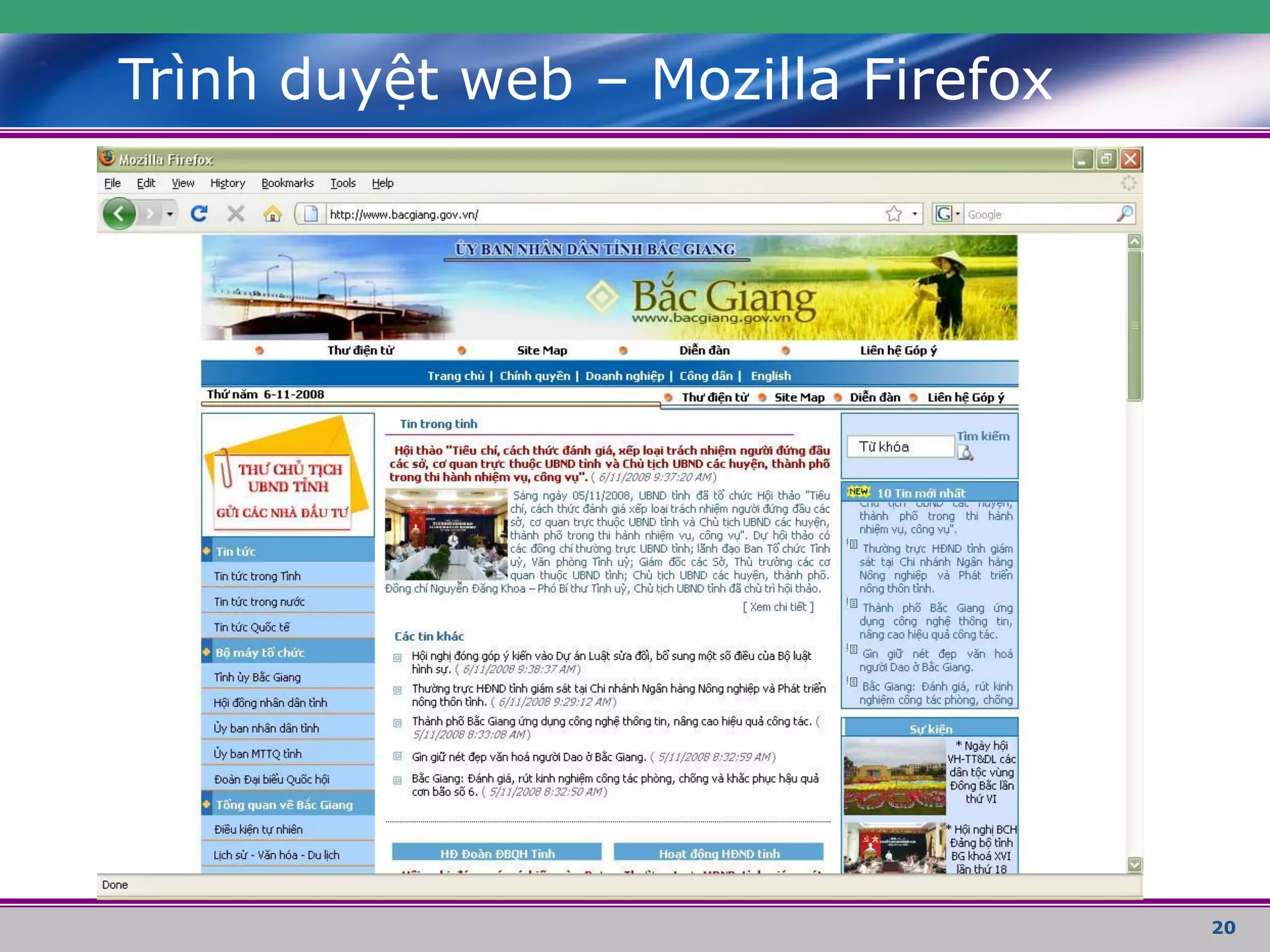Open the back/forward history dropdown
The height and width of the screenshot is (952, 1270).
pyautogui.click(x=169, y=214)
